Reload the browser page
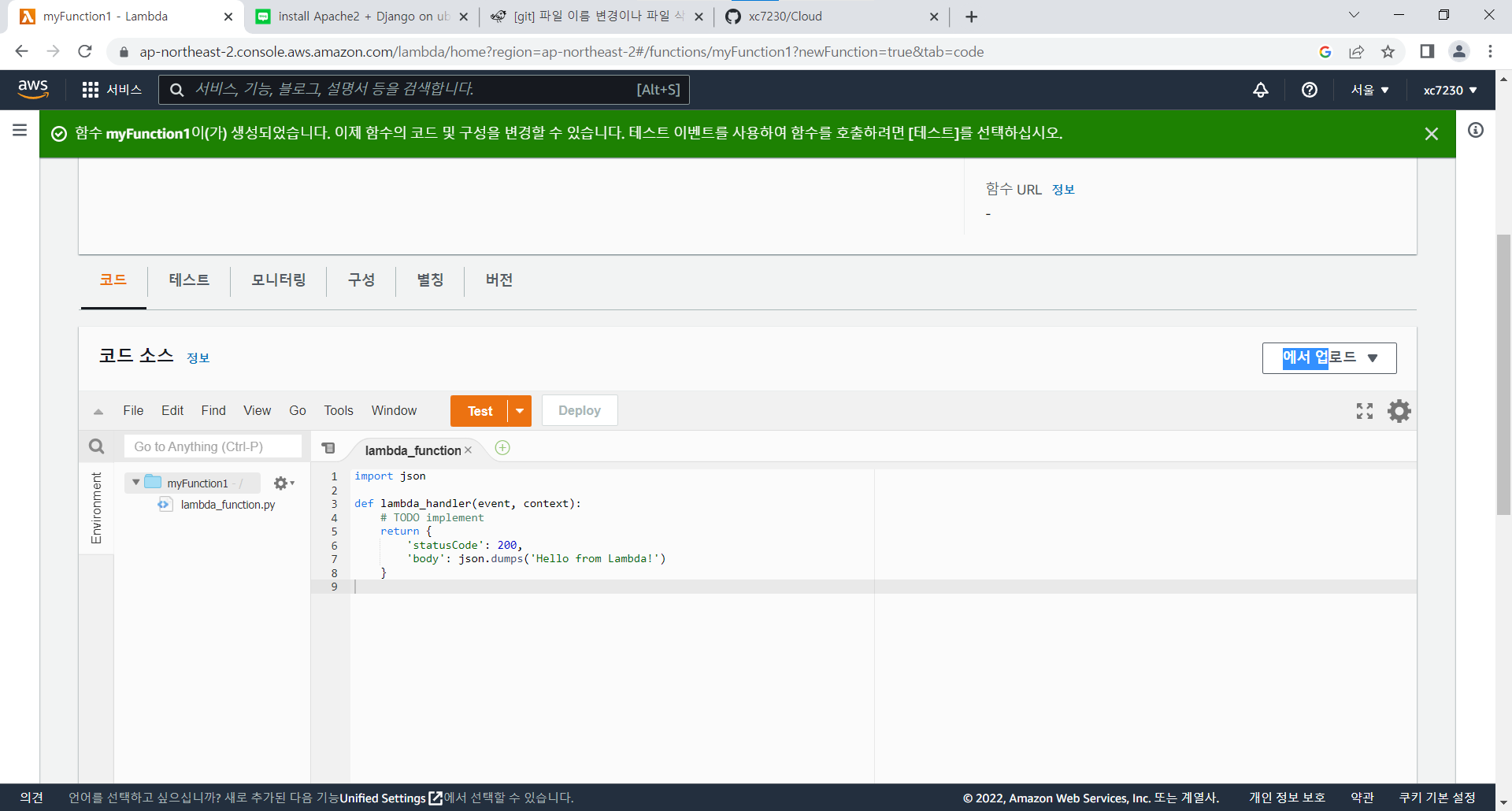 (85, 51)
